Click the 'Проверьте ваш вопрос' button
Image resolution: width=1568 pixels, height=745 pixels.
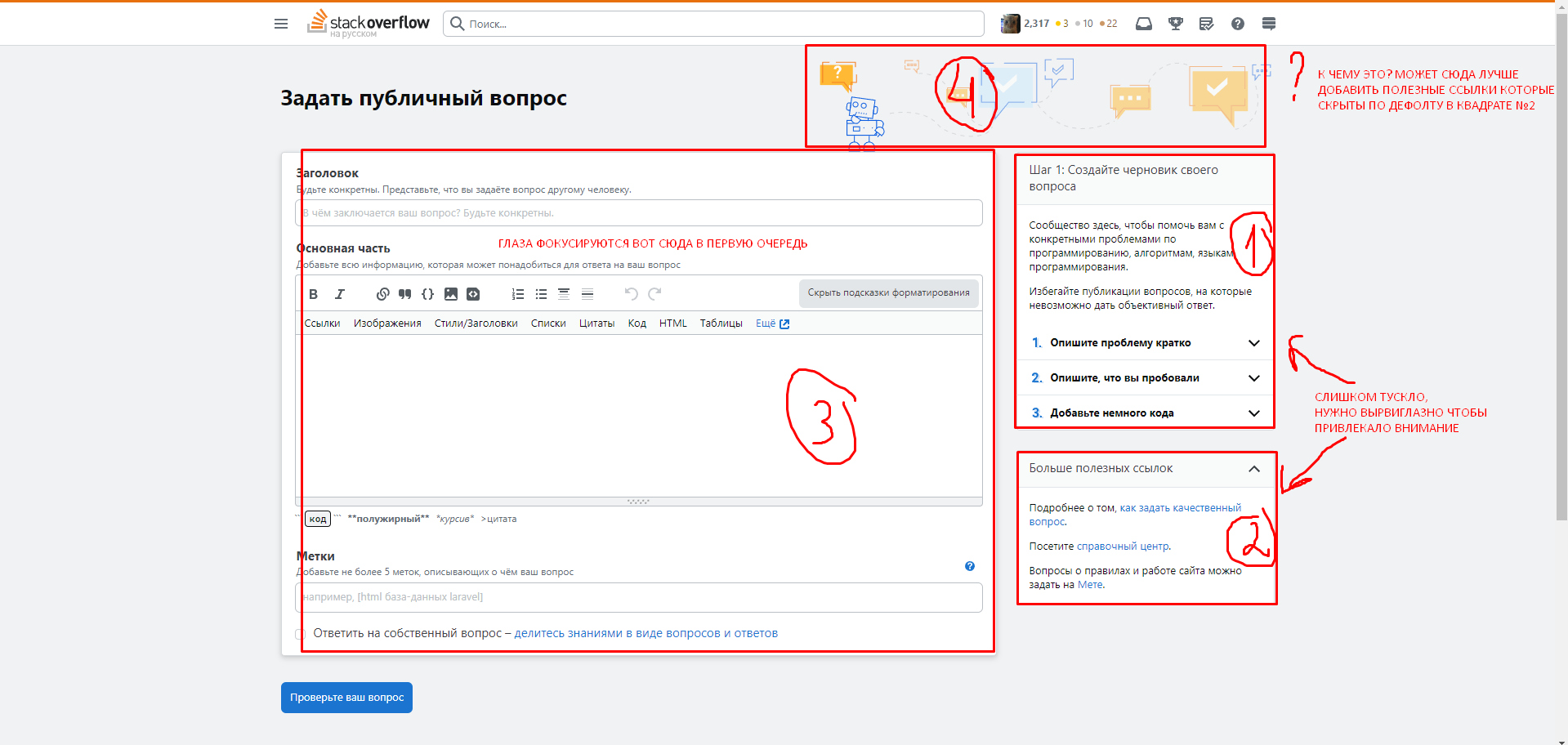346,698
